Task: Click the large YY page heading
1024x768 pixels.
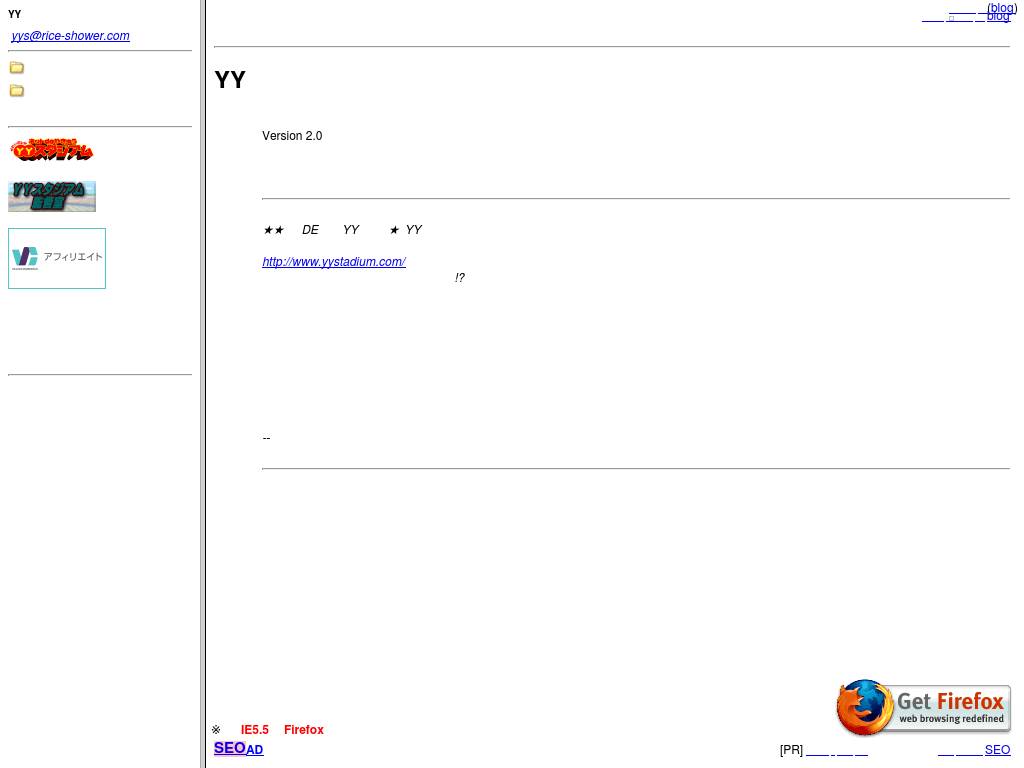Action: 230,80
